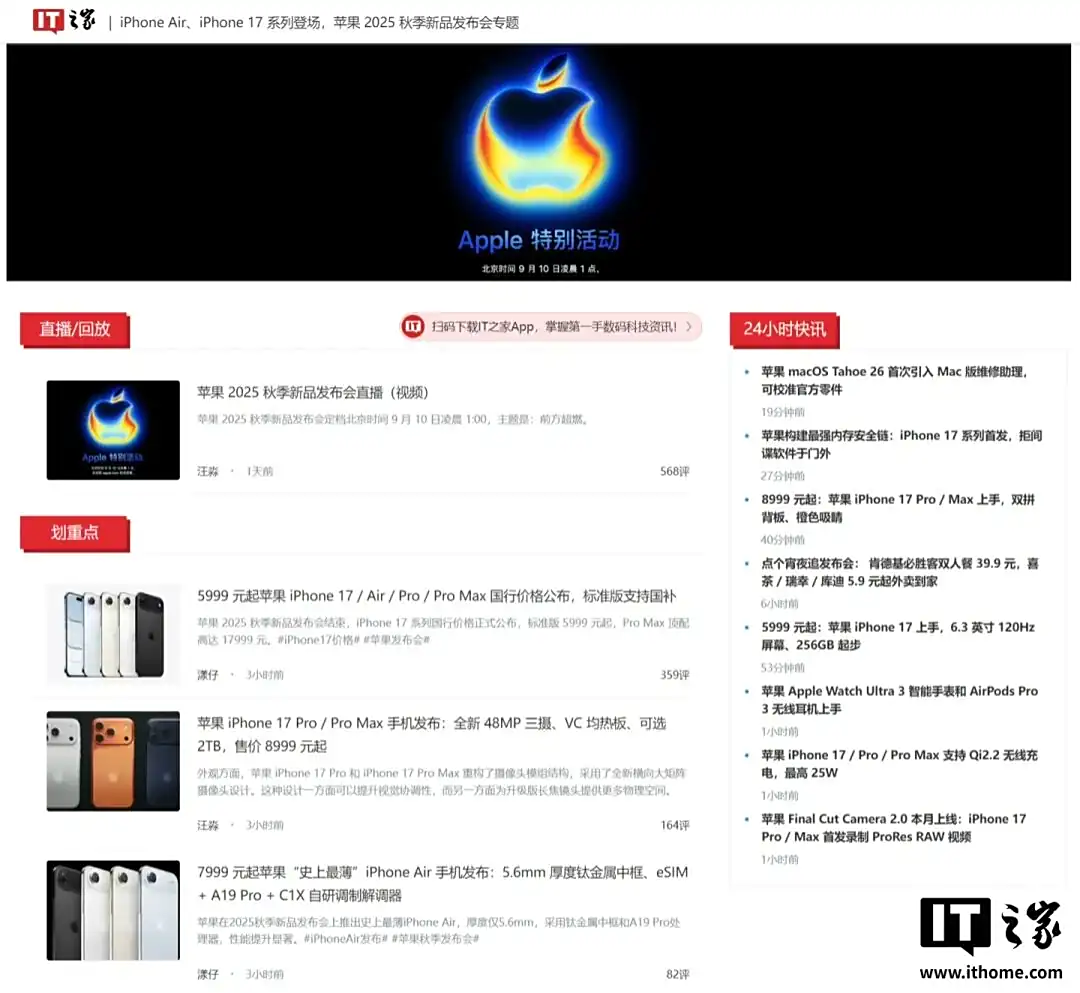1080x993 pixels.
Task: Open the livestream article's Apple logo thumbnail
Action: (113, 430)
